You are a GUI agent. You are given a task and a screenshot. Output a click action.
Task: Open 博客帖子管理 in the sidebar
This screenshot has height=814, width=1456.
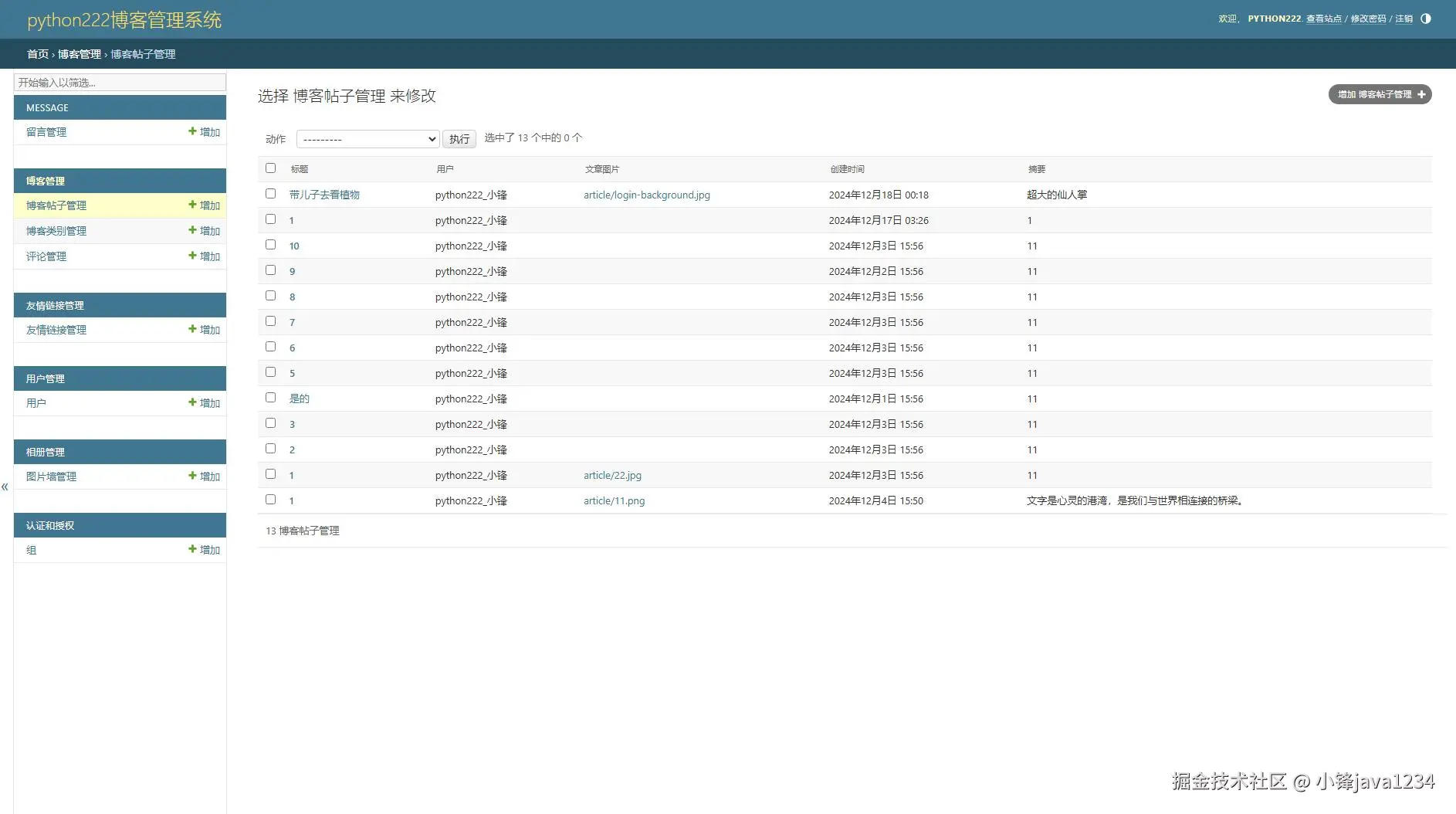click(56, 205)
